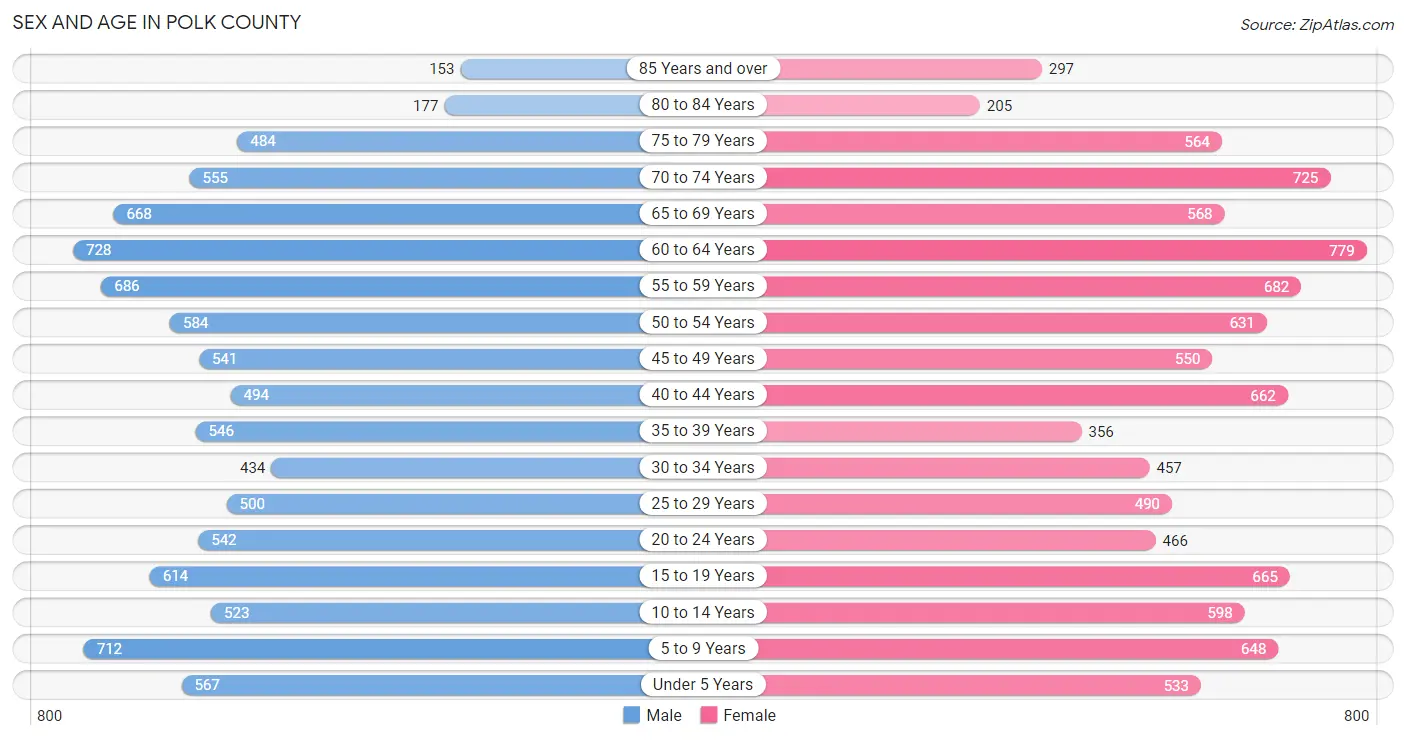Open the ZipAtlas.com source link

(x=1317, y=24)
